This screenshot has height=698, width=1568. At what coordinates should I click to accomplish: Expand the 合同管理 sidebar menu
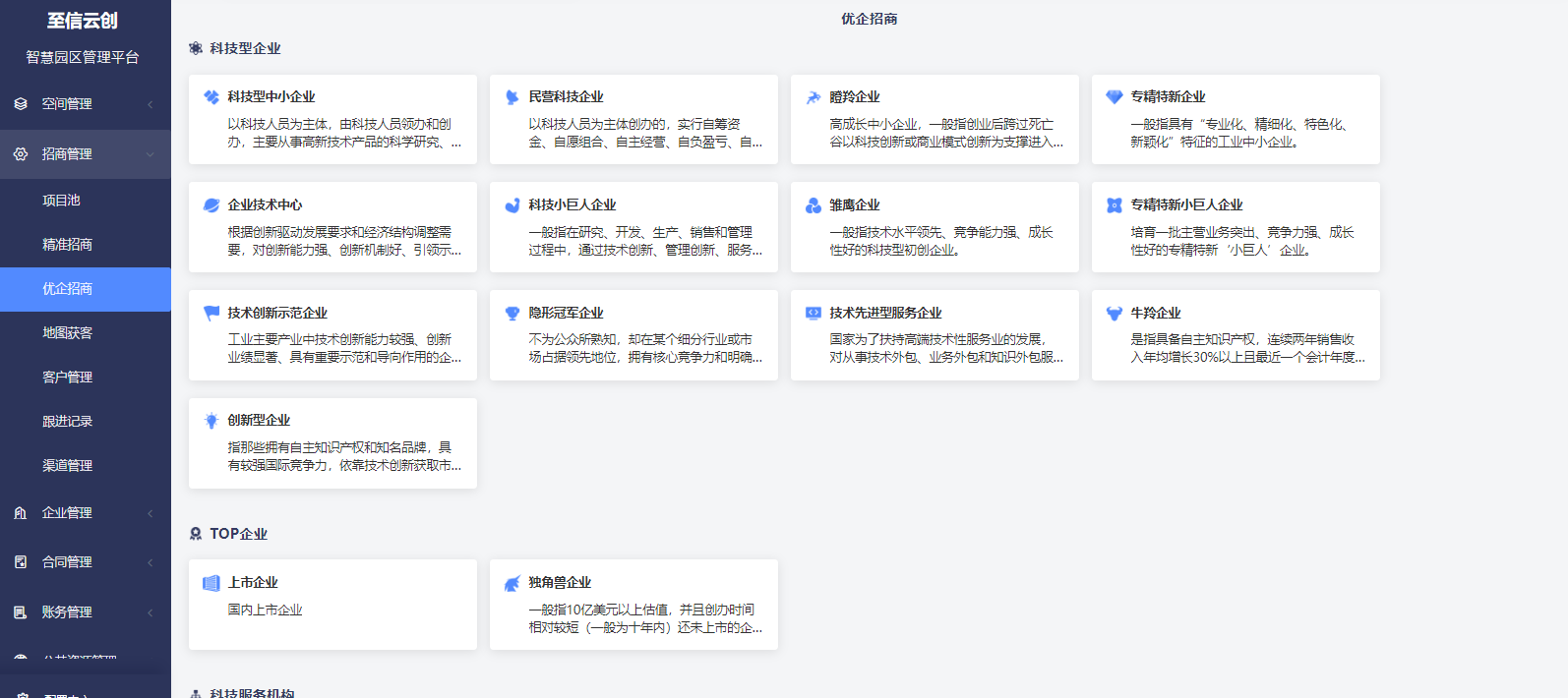click(x=85, y=562)
